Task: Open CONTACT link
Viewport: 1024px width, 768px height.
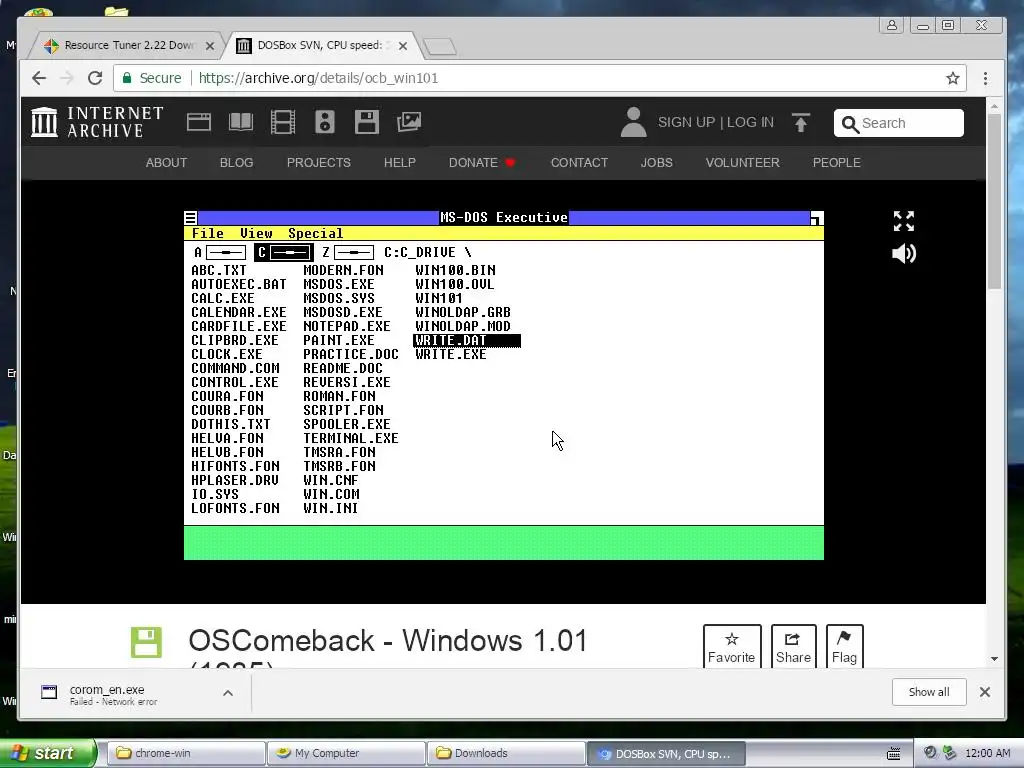Action: (x=579, y=163)
